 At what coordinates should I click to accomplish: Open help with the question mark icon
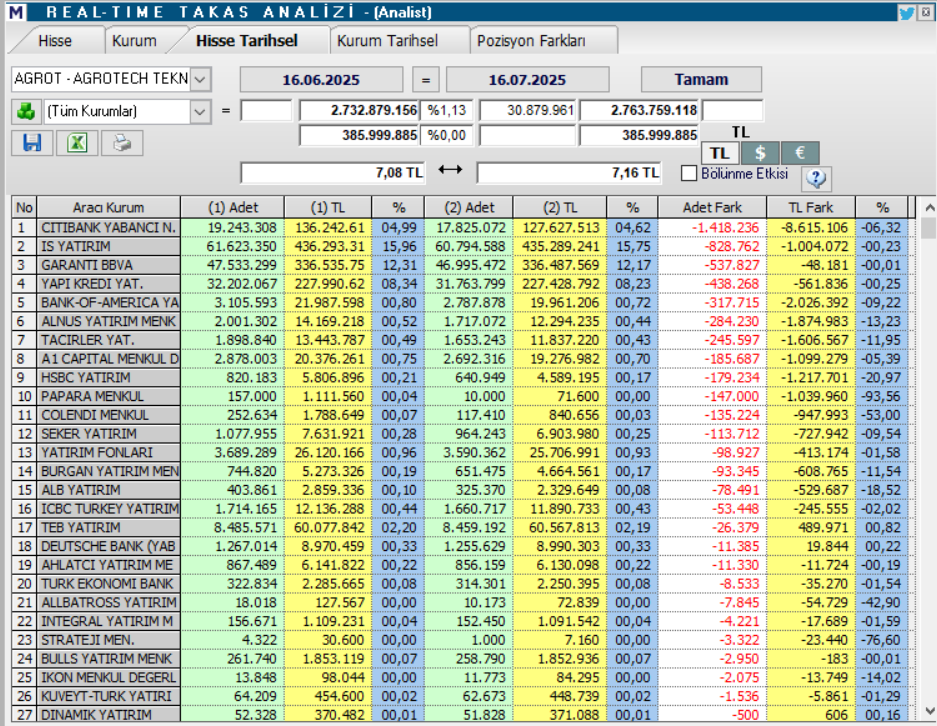pos(816,177)
